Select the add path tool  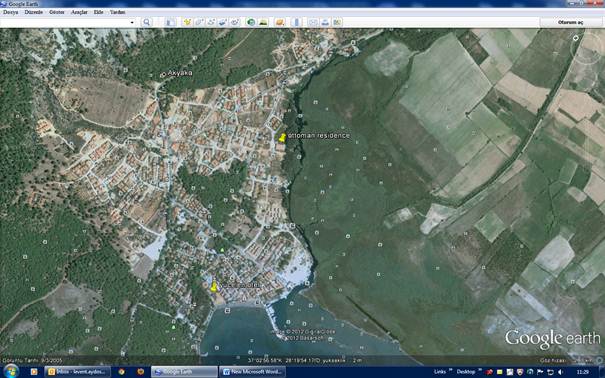point(211,22)
